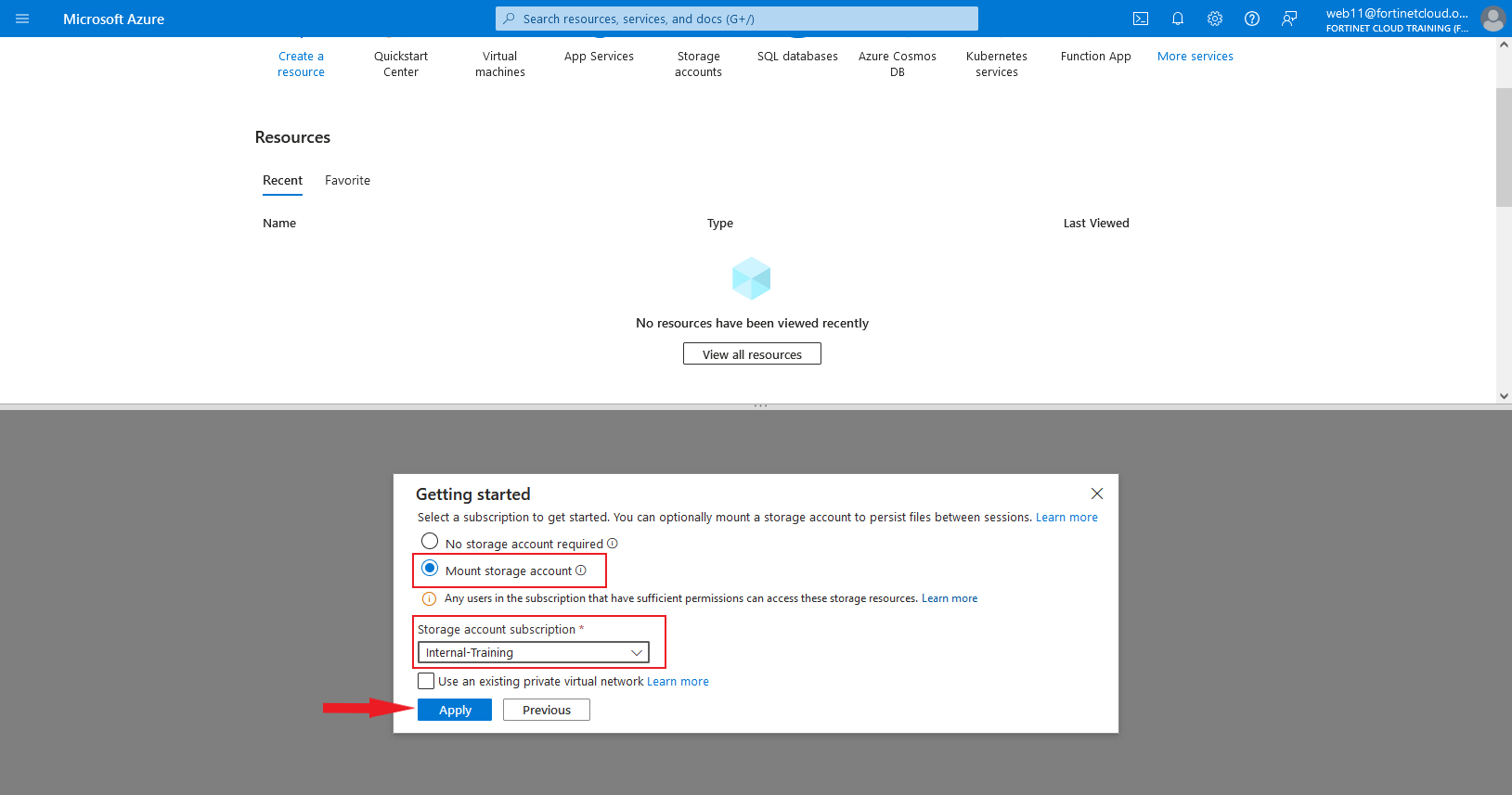The height and width of the screenshot is (795, 1512).
Task: Open the Feedback icon
Action: 1289,19
